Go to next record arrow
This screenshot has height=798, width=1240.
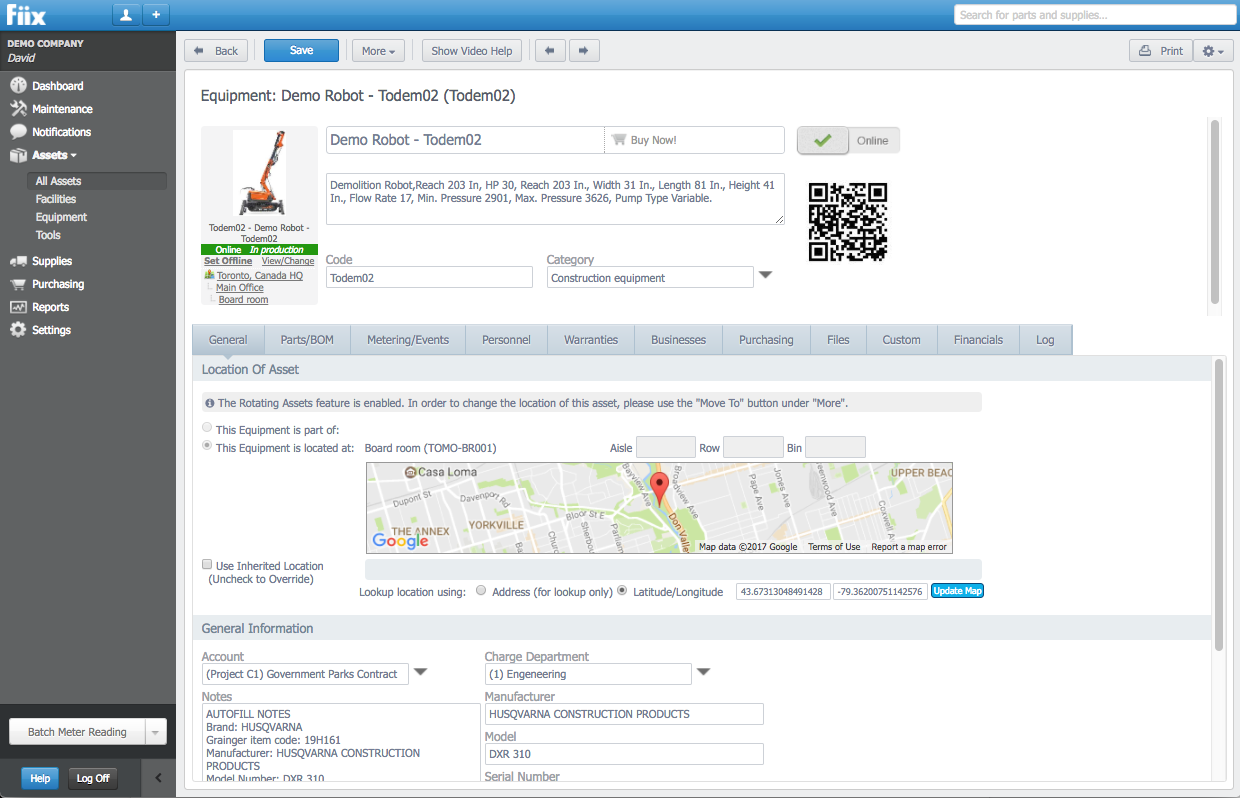tap(584, 51)
